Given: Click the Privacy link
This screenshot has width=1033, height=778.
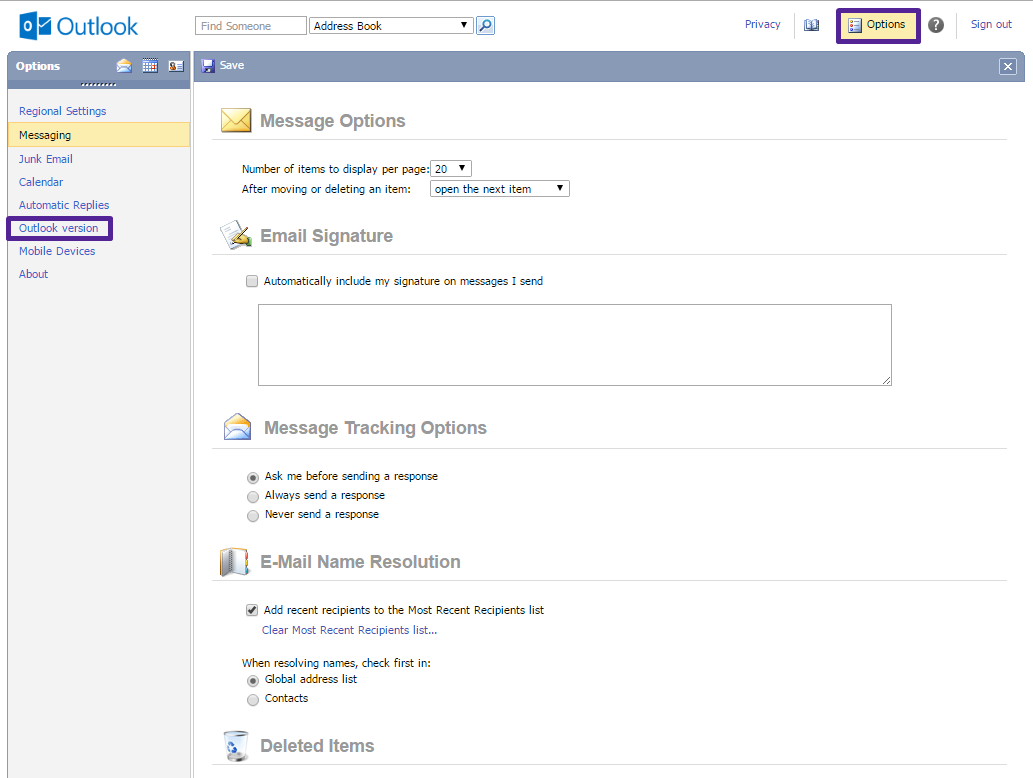Looking at the screenshot, I should pos(762,24).
